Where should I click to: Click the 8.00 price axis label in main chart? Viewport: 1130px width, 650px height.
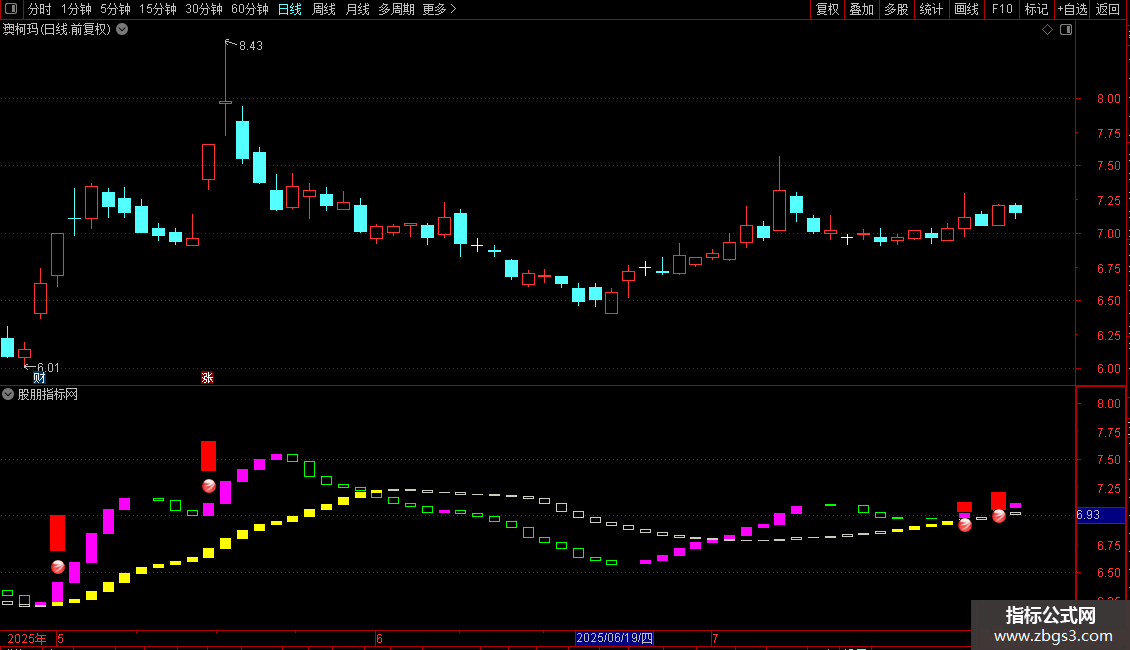tap(1108, 99)
